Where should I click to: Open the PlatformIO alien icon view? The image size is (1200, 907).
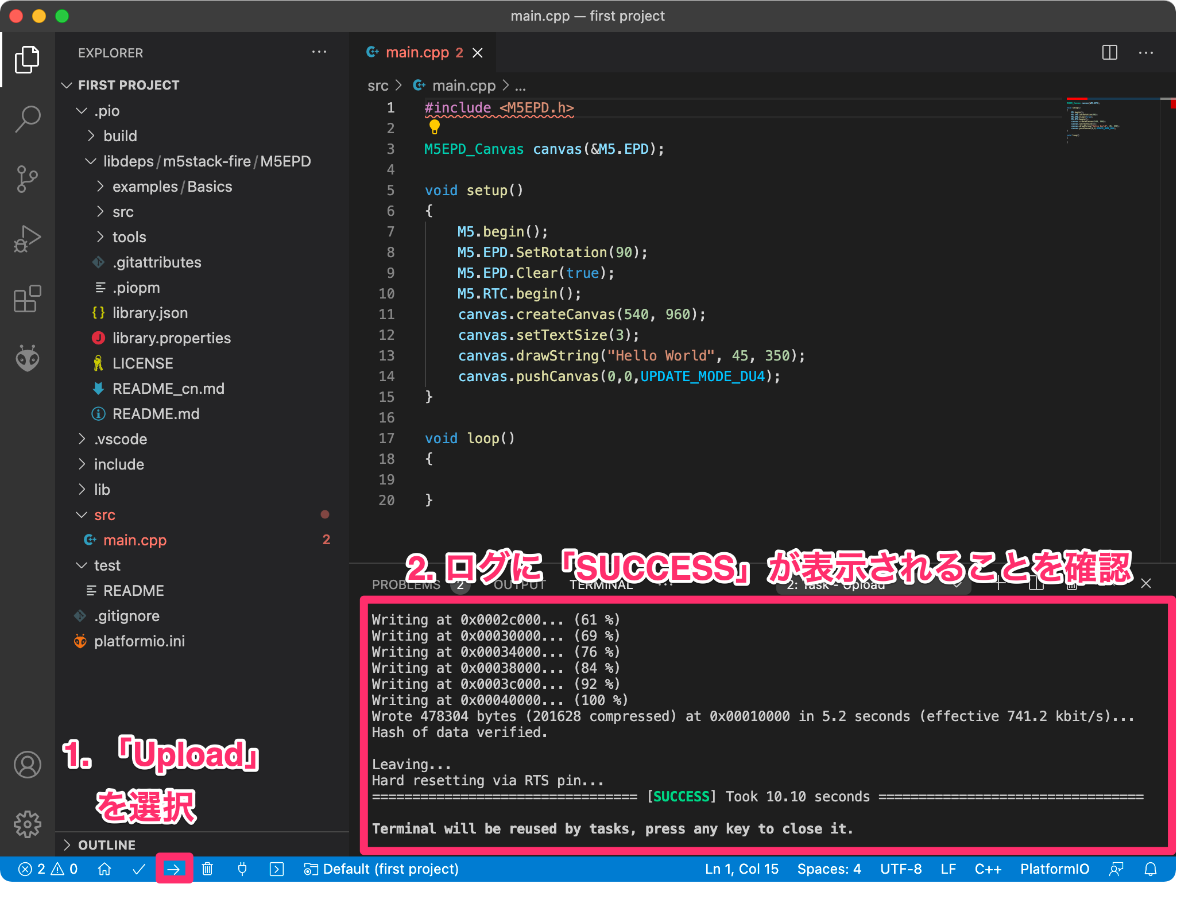tap(27, 359)
